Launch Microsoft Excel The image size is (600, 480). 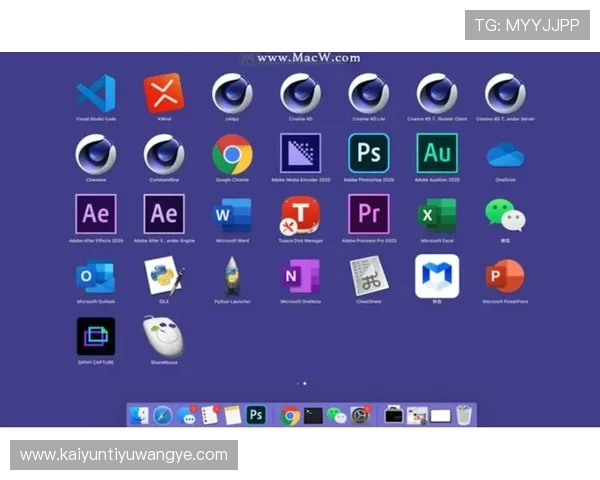pyautogui.click(x=437, y=214)
